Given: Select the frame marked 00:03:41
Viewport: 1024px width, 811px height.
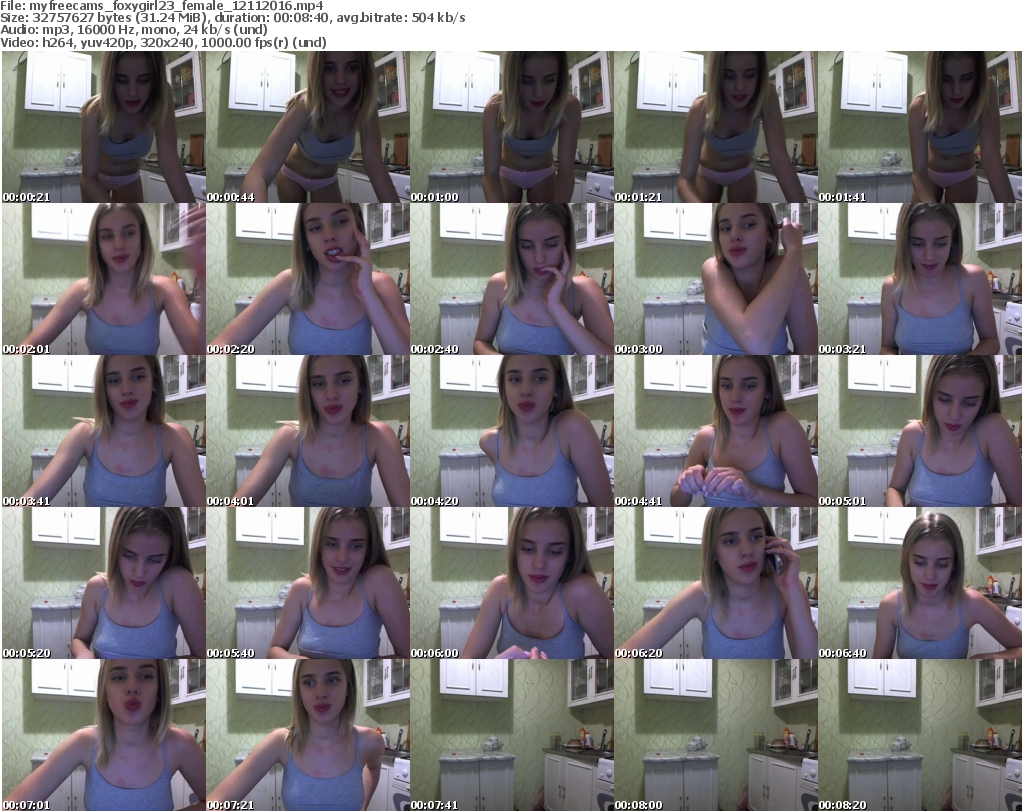Looking at the screenshot, I should tap(103, 431).
